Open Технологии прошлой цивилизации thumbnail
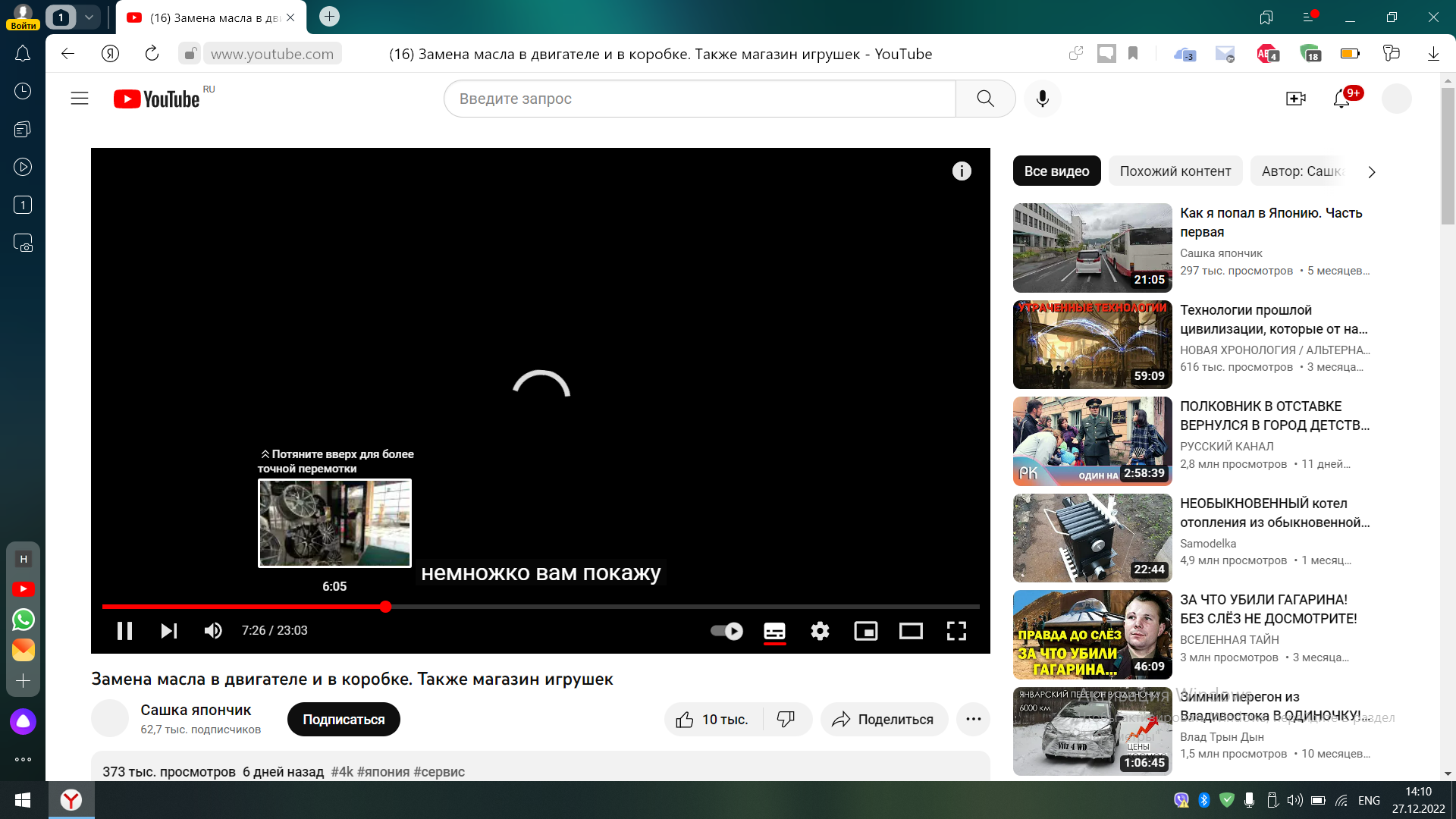The image size is (1456, 819). click(1093, 344)
